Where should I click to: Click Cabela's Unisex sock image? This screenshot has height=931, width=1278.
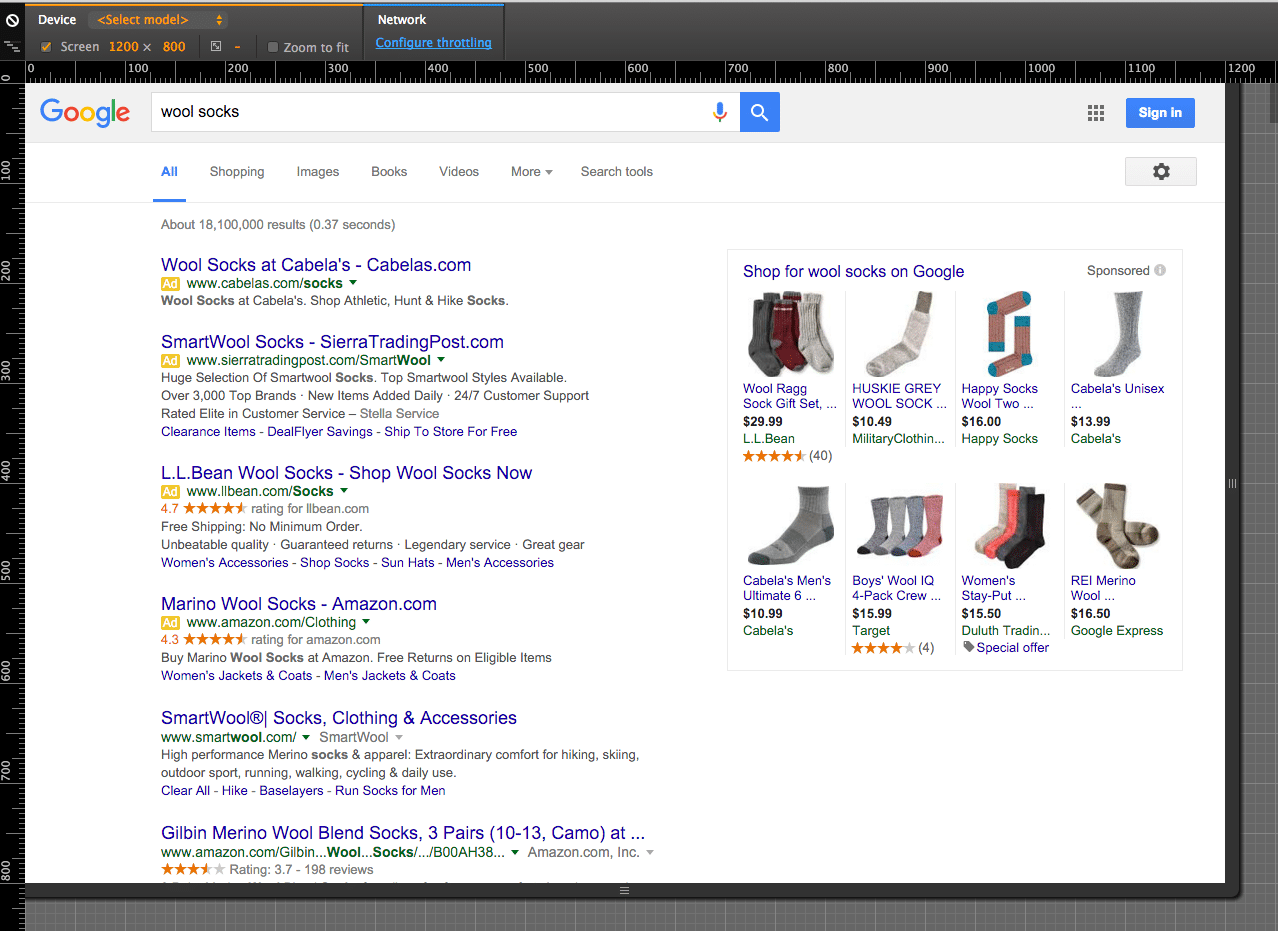tap(1118, 334)
